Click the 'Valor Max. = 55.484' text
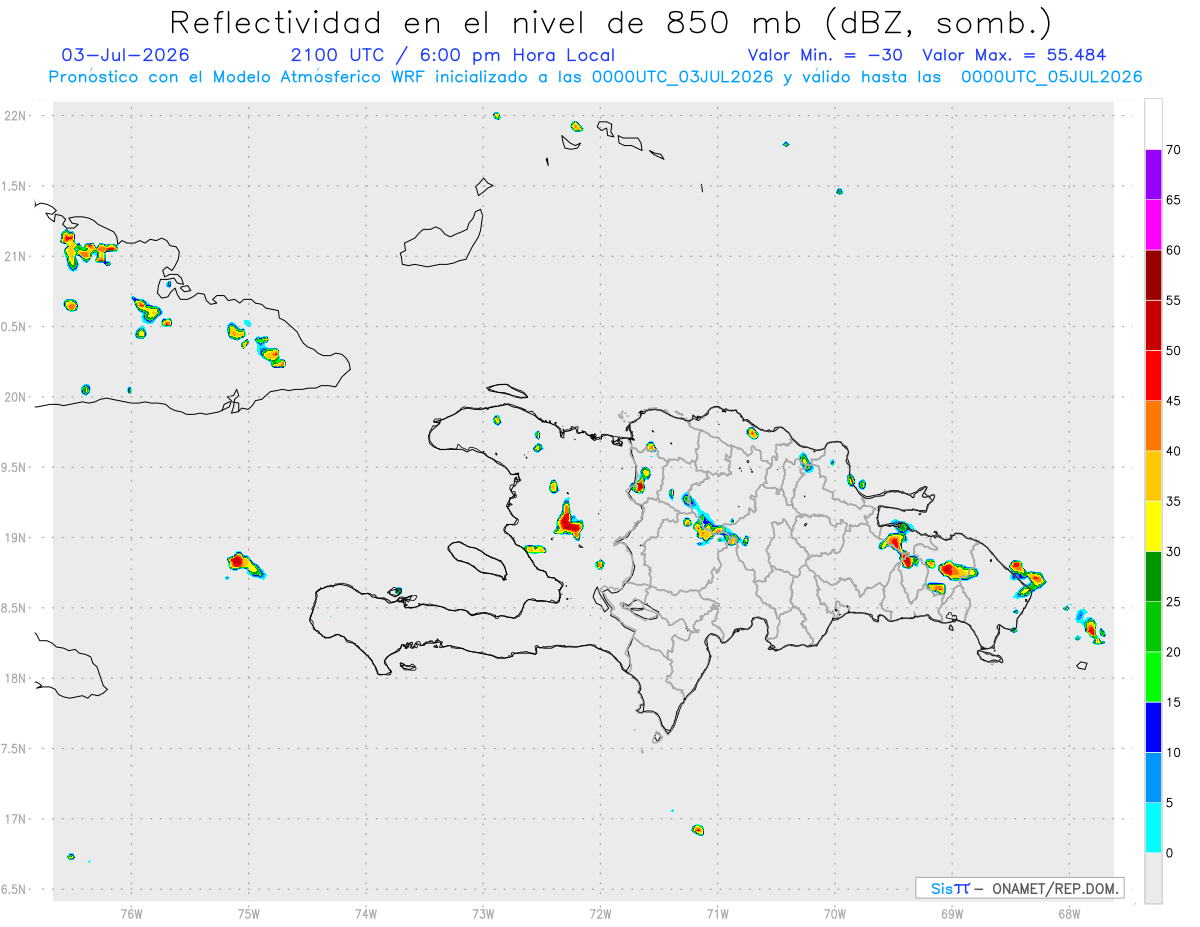The height and width of the screenshot is (927, 1200). (x=1014, y=55)
